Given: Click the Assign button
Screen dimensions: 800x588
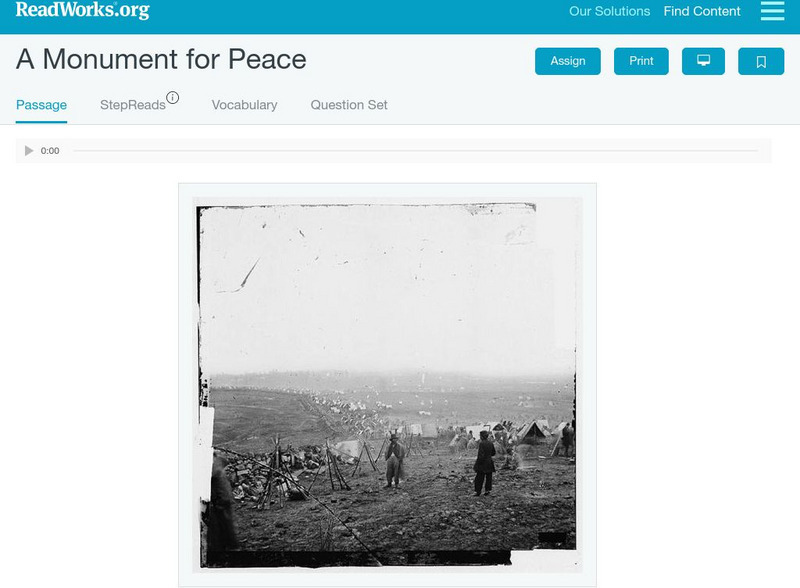Looking at the screenshot, I should [567, 61].
